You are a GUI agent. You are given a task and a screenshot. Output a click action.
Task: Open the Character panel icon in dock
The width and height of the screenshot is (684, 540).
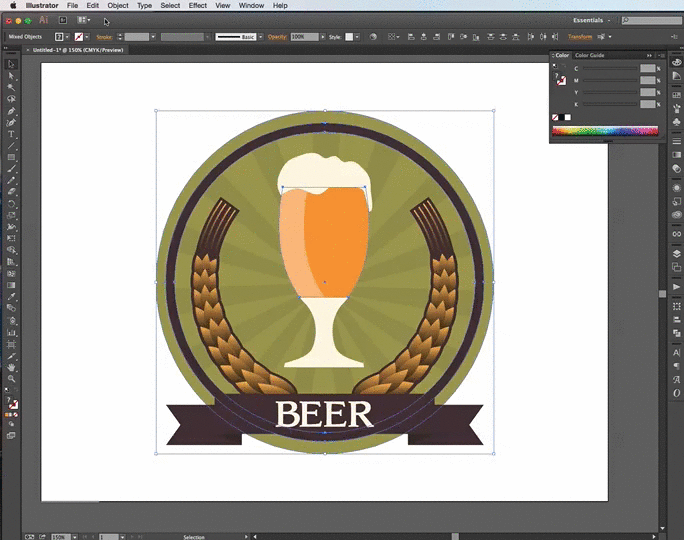pyautogui.click(x=677, y=352)
